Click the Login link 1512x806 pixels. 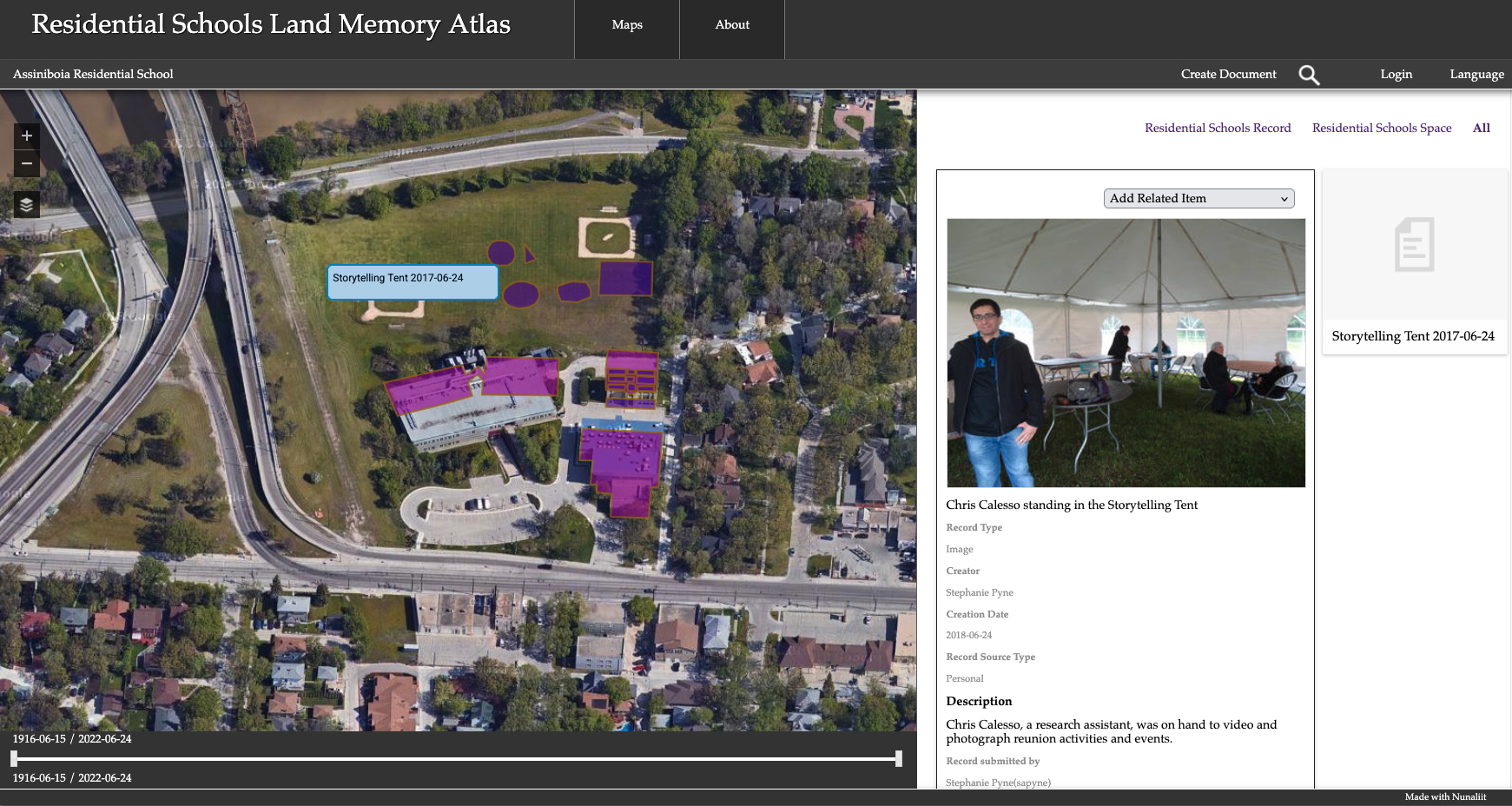(x=1396, y=75)
